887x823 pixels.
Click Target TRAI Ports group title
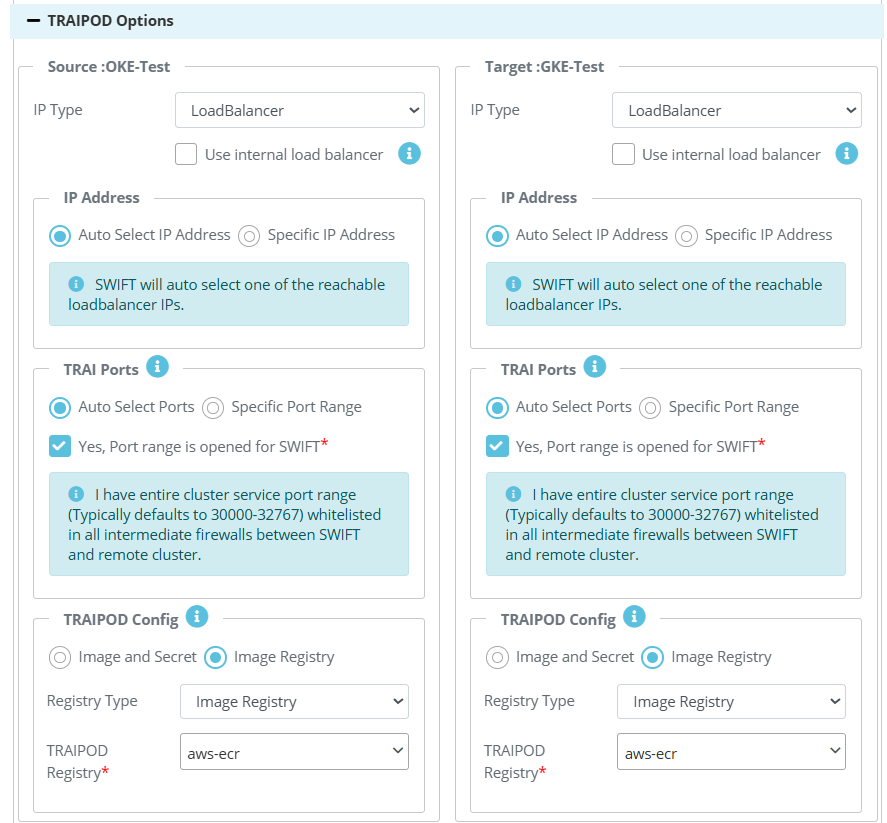[x=538, y=369]
